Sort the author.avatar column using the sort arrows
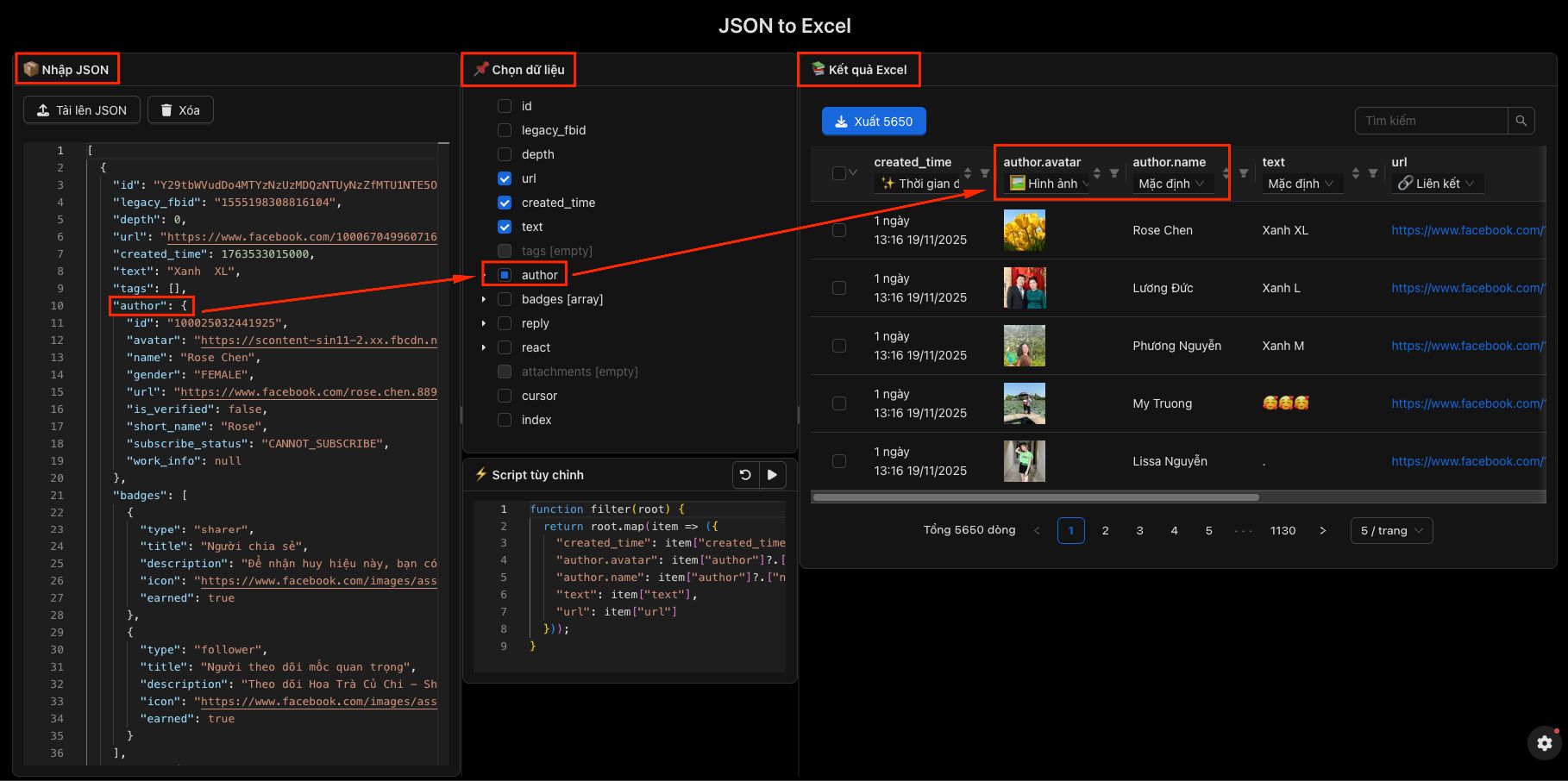 (1097, 173)
